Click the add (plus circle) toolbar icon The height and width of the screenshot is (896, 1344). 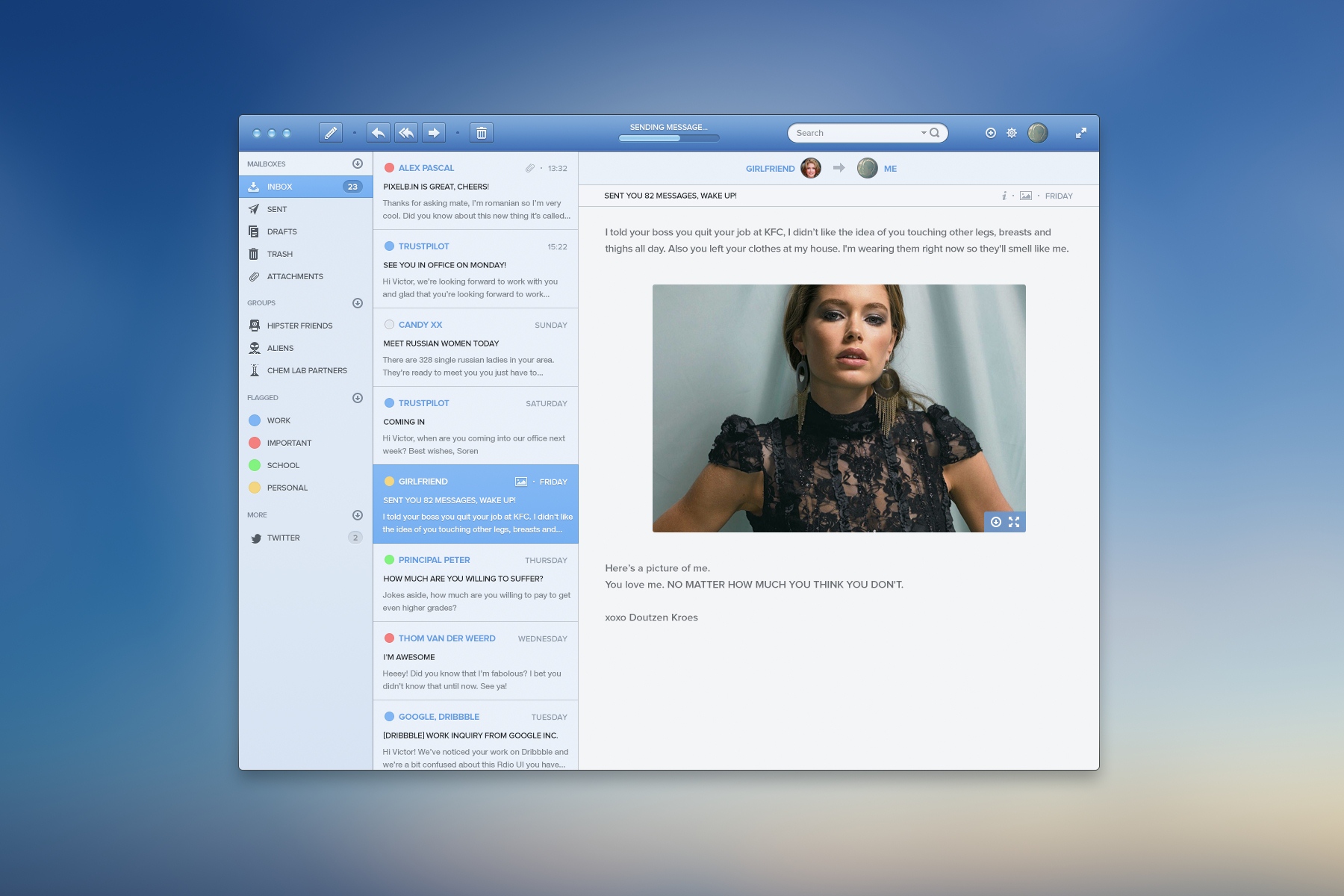point(991,133)
